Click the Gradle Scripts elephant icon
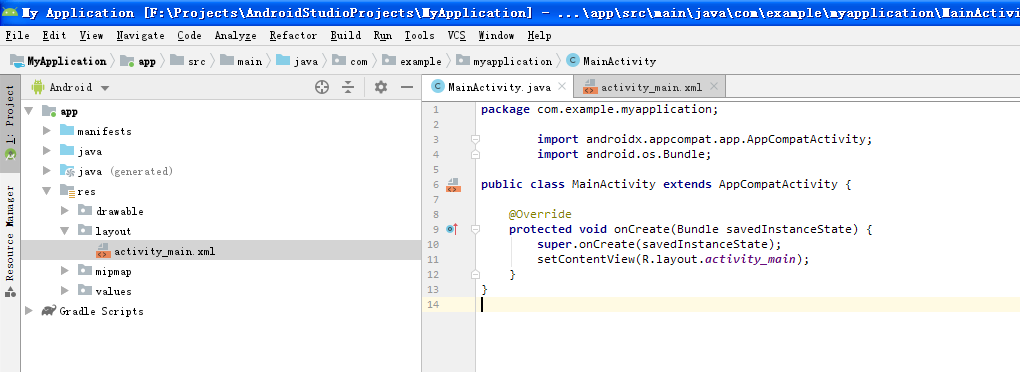The image size is (1020, 372). point(49,311)
